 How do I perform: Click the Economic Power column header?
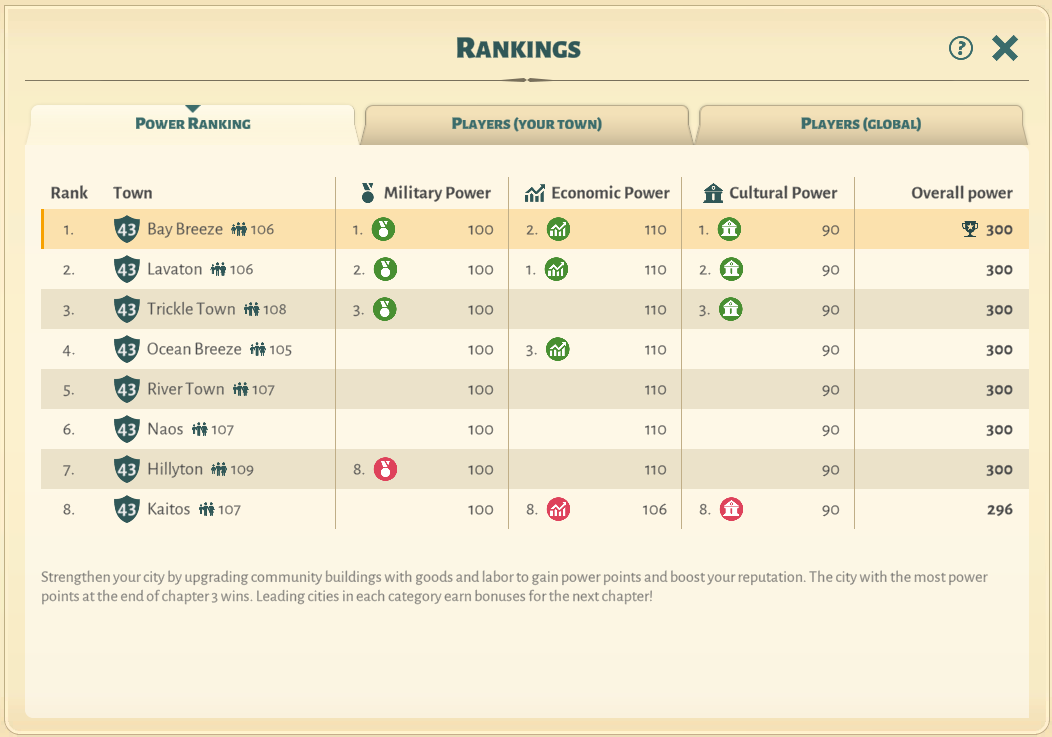point(597,193)
